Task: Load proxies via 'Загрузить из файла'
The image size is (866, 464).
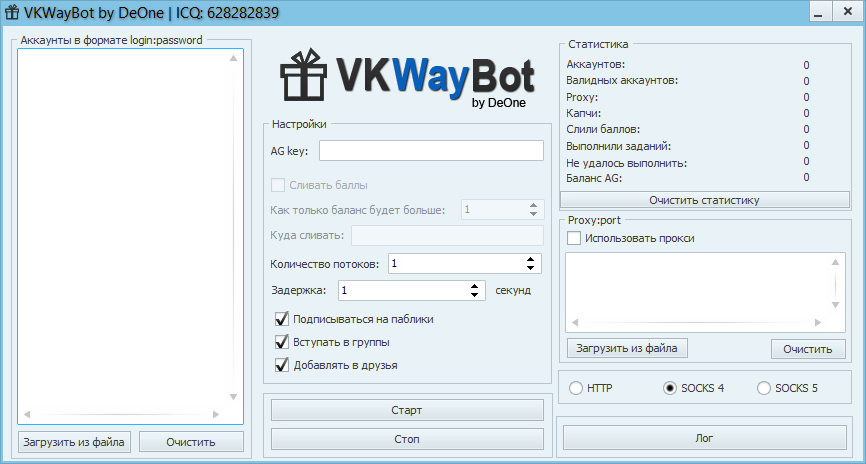Action: [626, 349]
